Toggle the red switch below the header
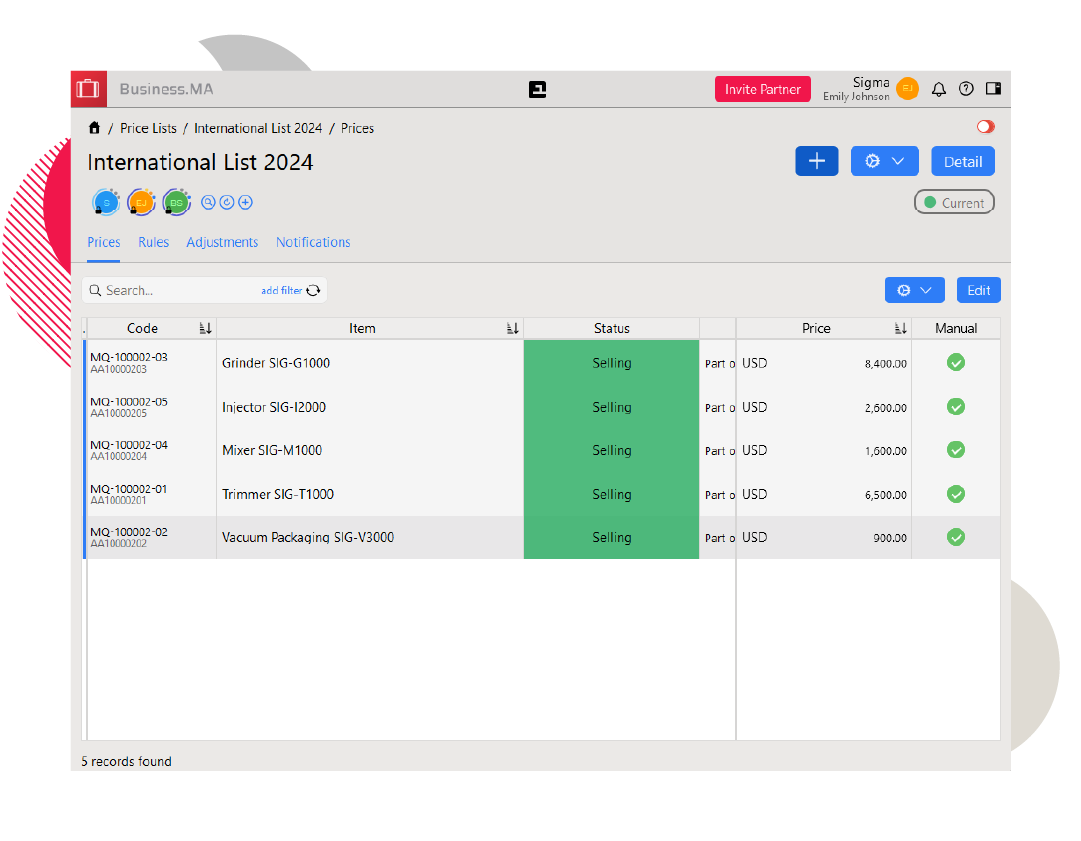 click(x=985, y=127)
